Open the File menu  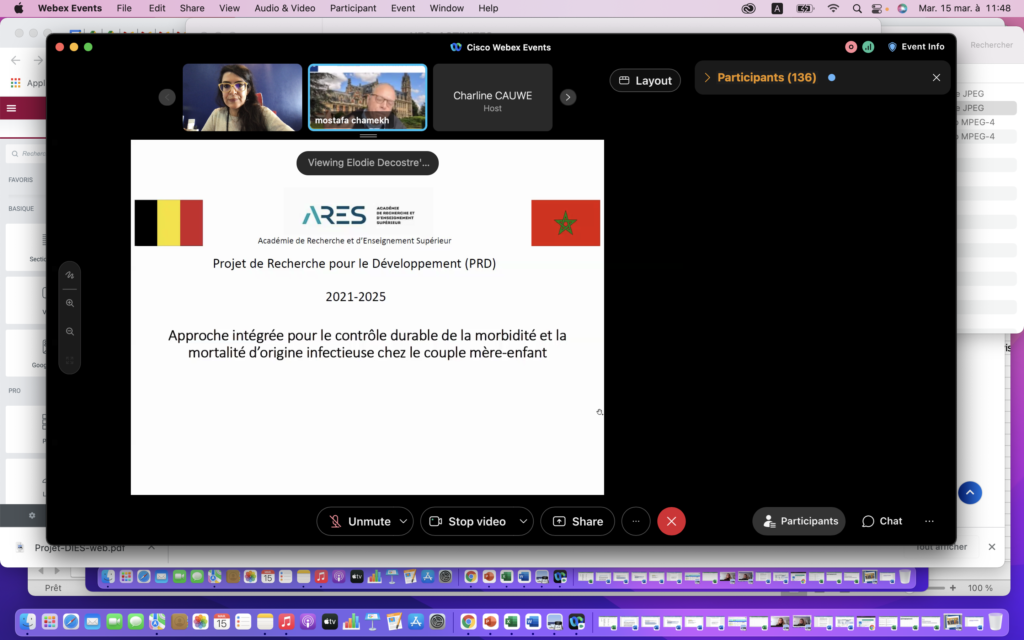pyautogui.click(x=124, y=8)
